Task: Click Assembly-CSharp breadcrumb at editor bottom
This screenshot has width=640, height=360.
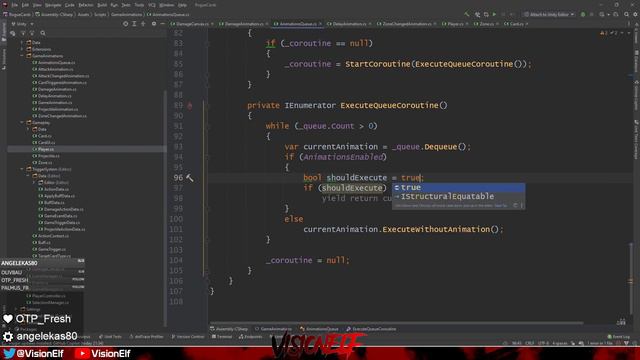Action: (229, 329)
